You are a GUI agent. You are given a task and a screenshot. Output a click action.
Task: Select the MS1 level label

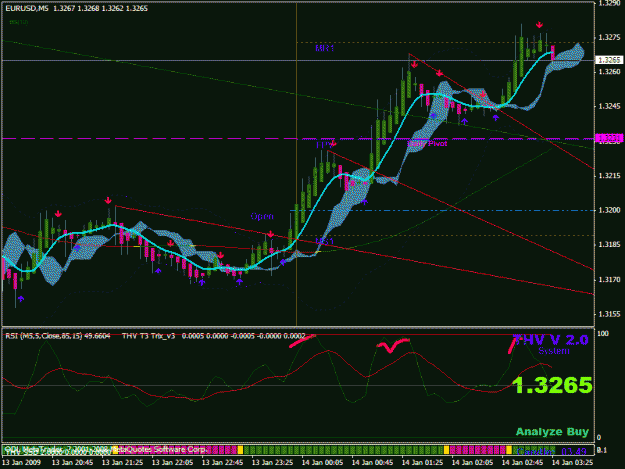(324, 241)
